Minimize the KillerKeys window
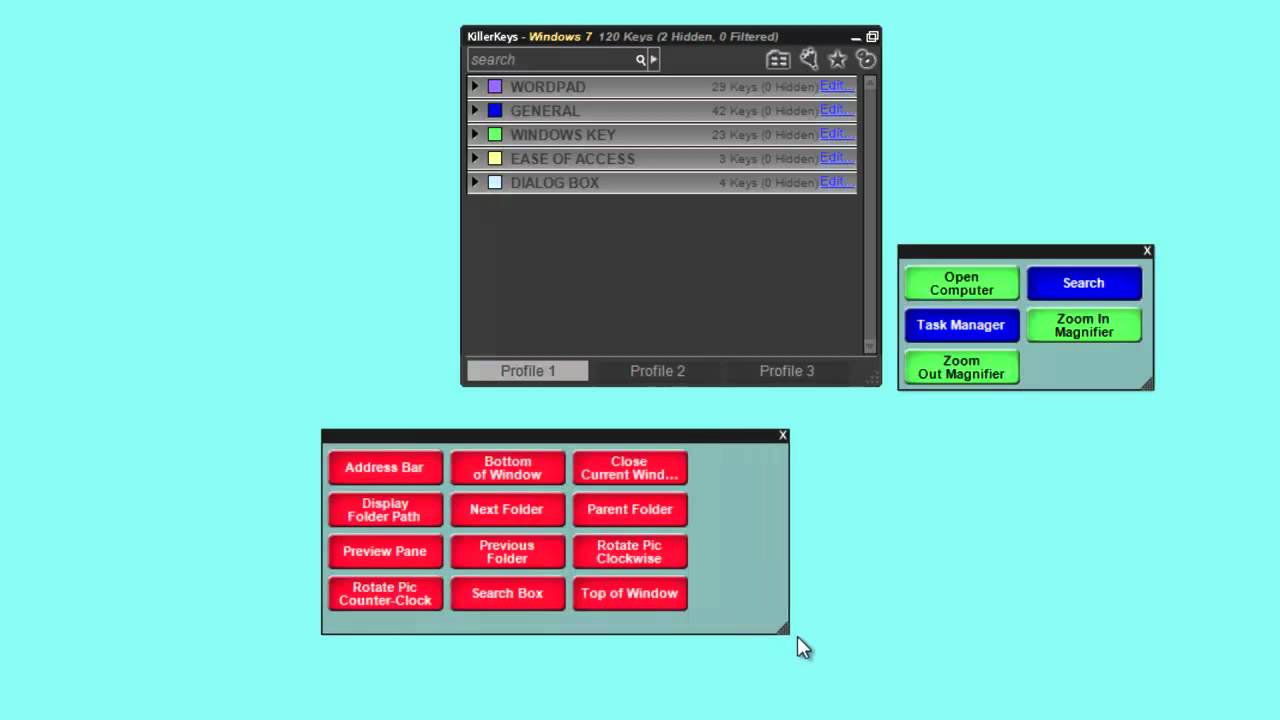Viewport: 1280px width, 720px height. click(x=856, y=38)
